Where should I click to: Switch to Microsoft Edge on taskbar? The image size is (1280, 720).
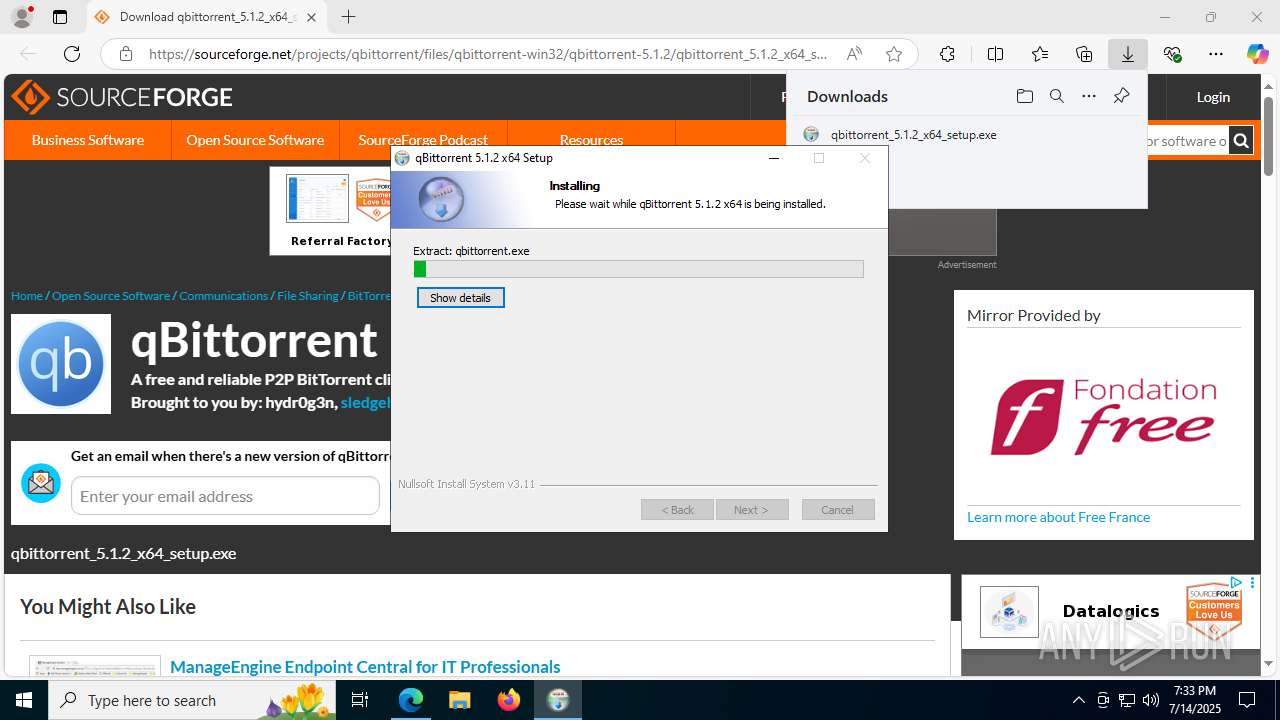[x=411, y=700]
